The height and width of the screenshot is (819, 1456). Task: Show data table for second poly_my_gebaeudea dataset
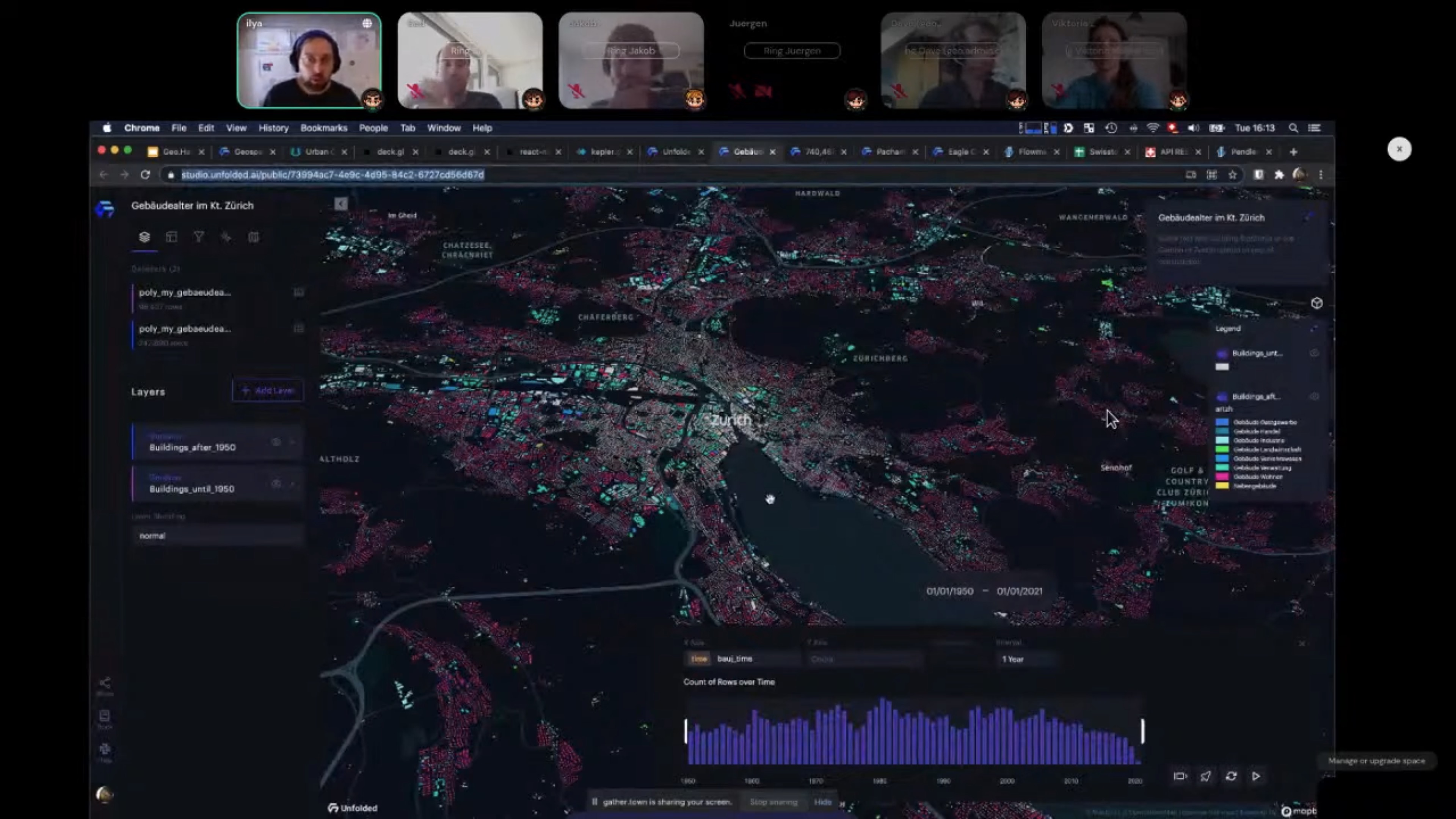click(298, 328)
